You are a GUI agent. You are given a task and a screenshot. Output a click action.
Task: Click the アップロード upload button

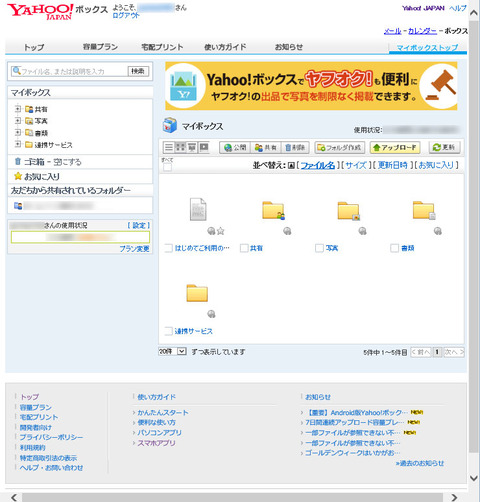(x=395, y=147)
